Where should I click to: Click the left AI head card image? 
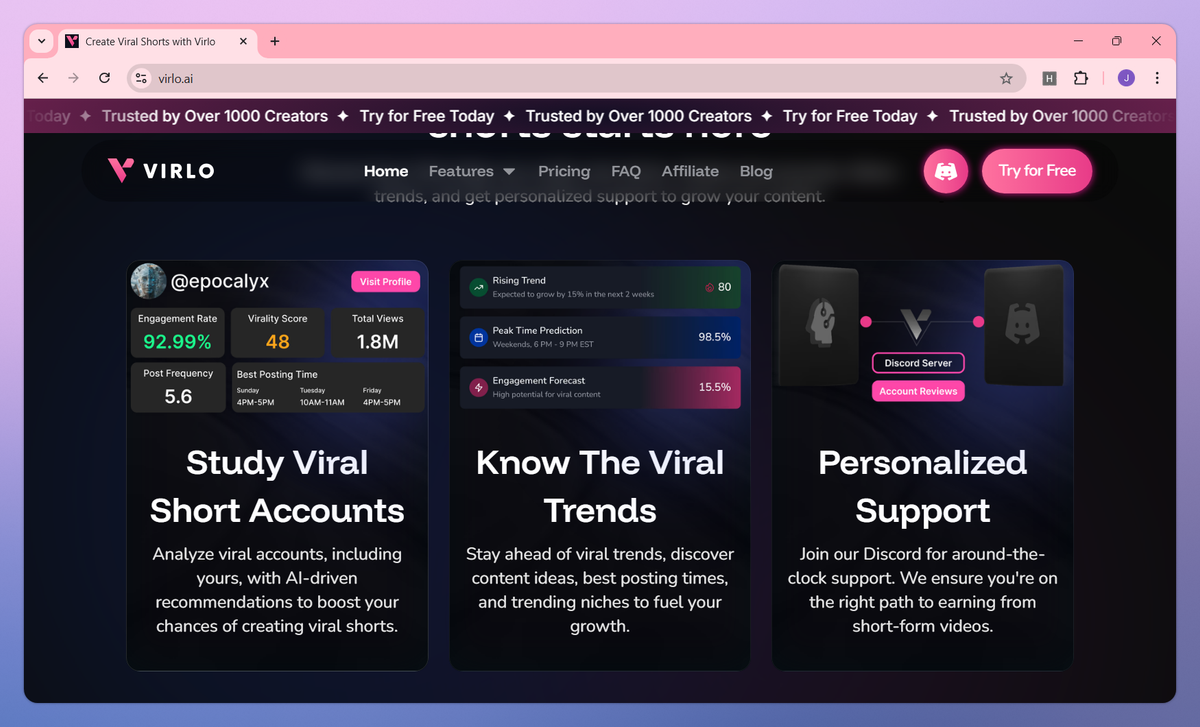(820, 325)
